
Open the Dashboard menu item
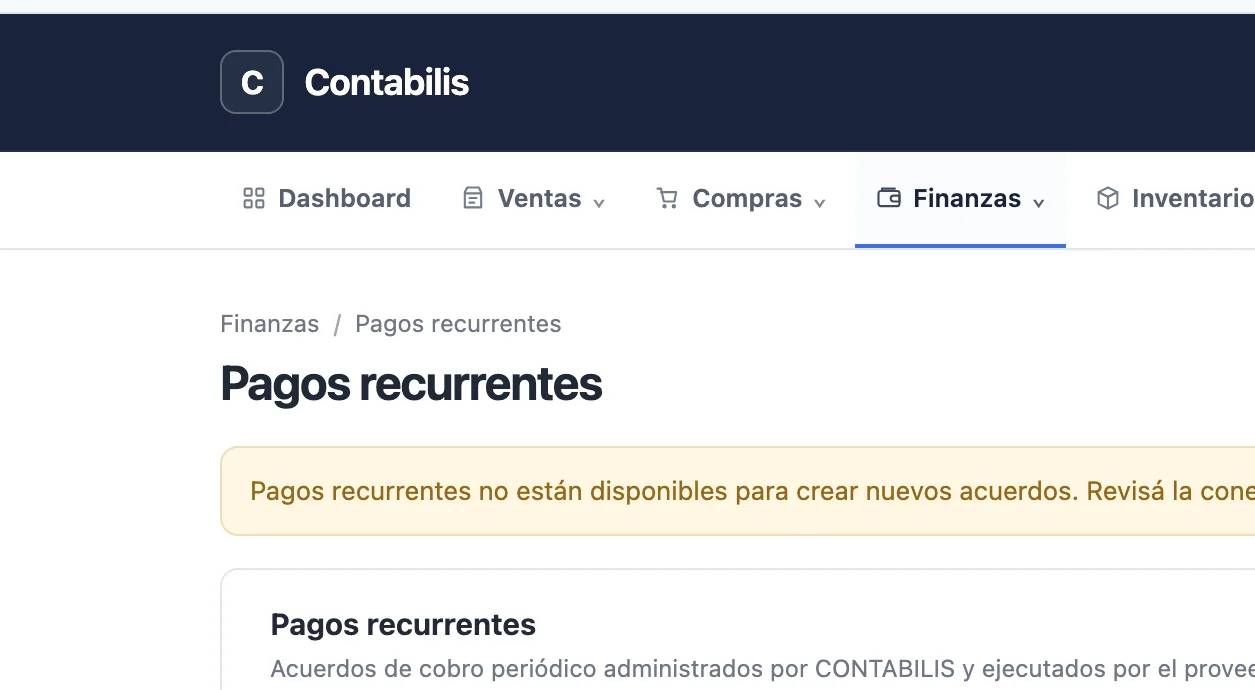(x=327, y=198)
